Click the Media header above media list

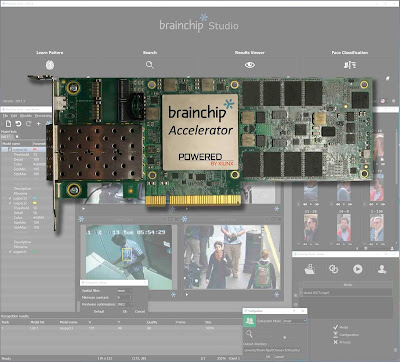coord(348,285)
